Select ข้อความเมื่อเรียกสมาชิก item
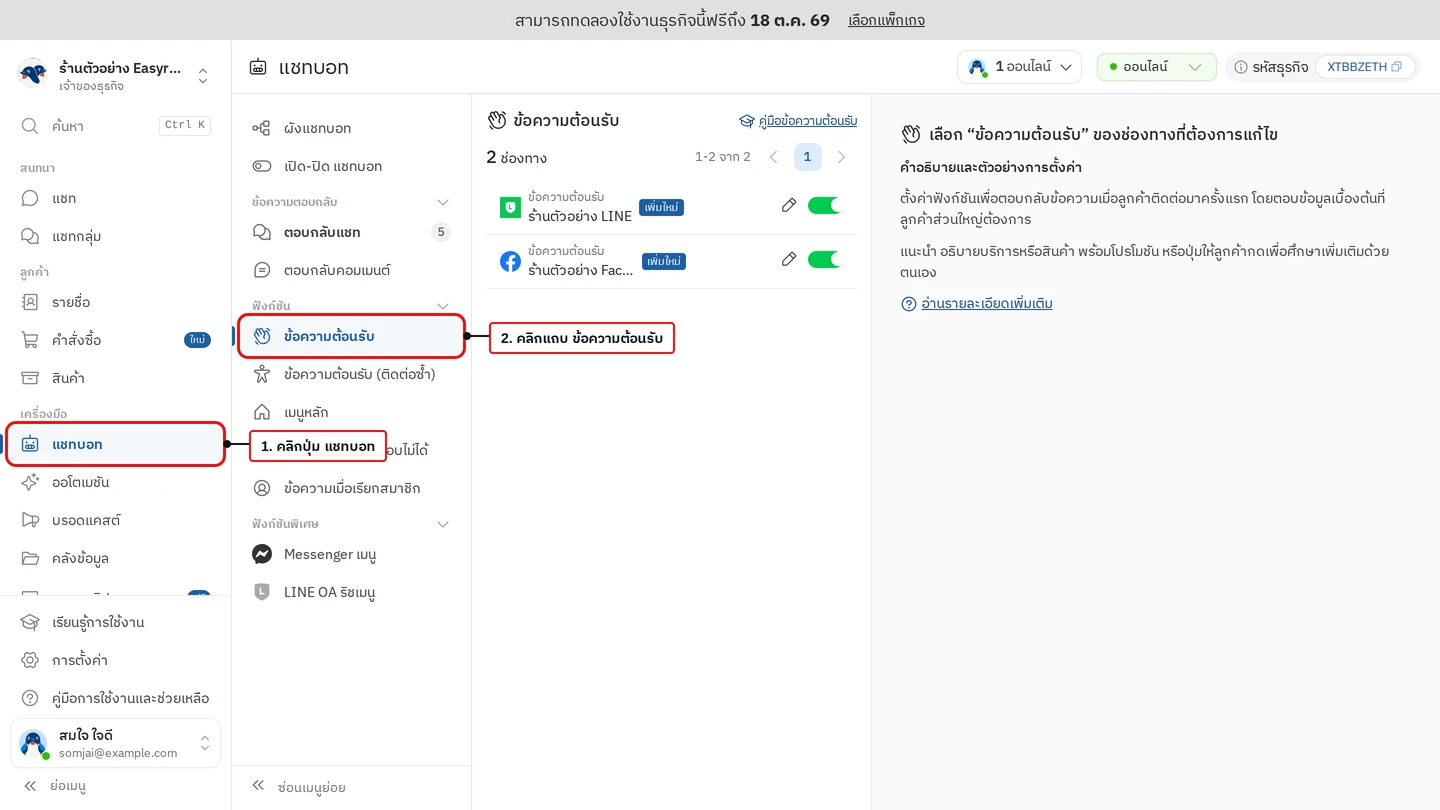 (351, 488)
